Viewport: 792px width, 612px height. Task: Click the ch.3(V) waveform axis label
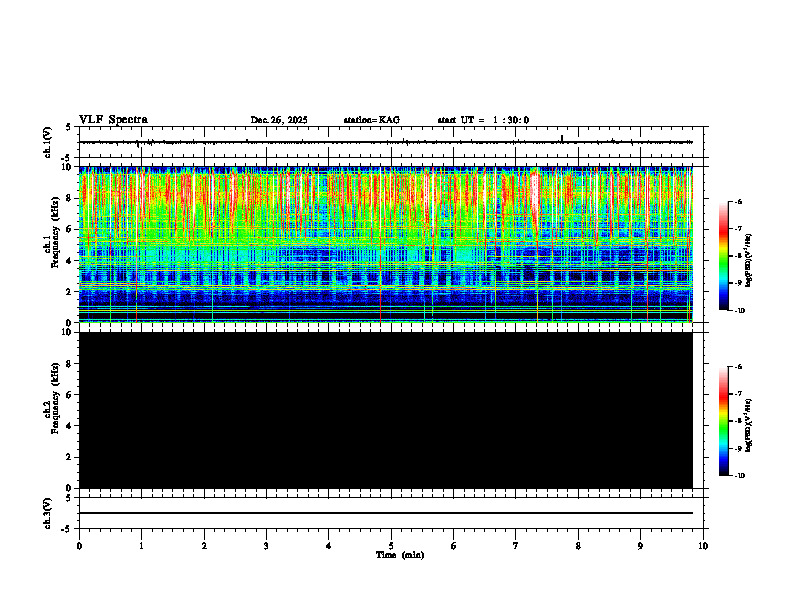tap(48, 513)
